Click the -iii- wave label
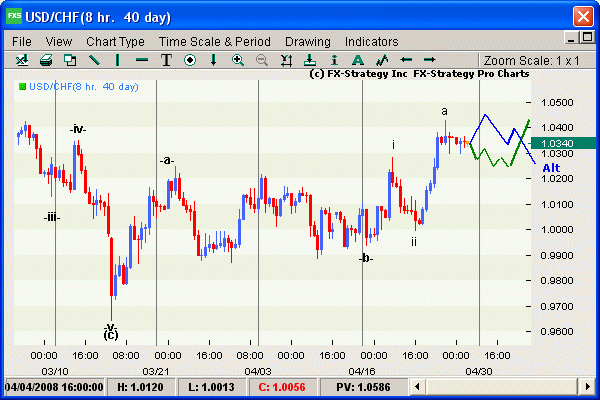 click(x=52, y=218)
